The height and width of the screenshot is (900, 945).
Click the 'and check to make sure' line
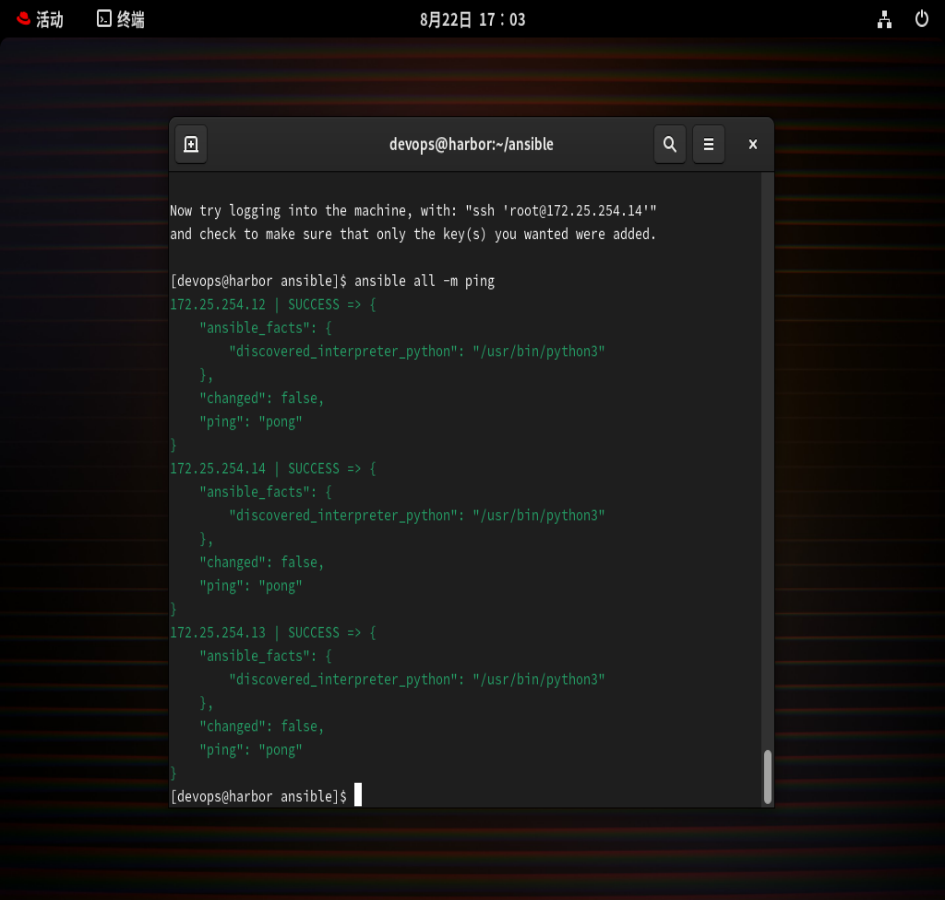(x=413, y=234)
